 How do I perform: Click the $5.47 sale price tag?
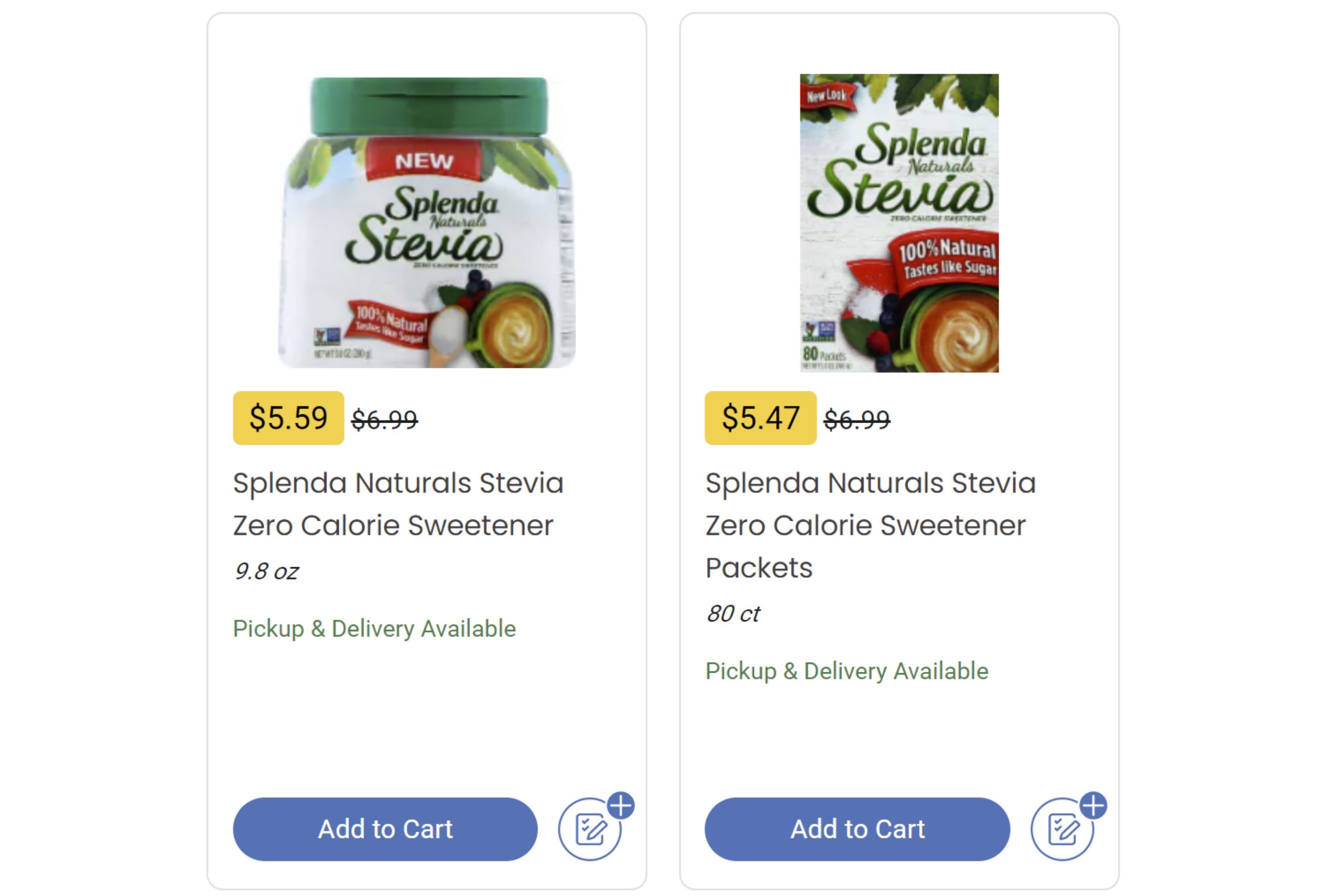pyautogui.click(x=760, y=418)
